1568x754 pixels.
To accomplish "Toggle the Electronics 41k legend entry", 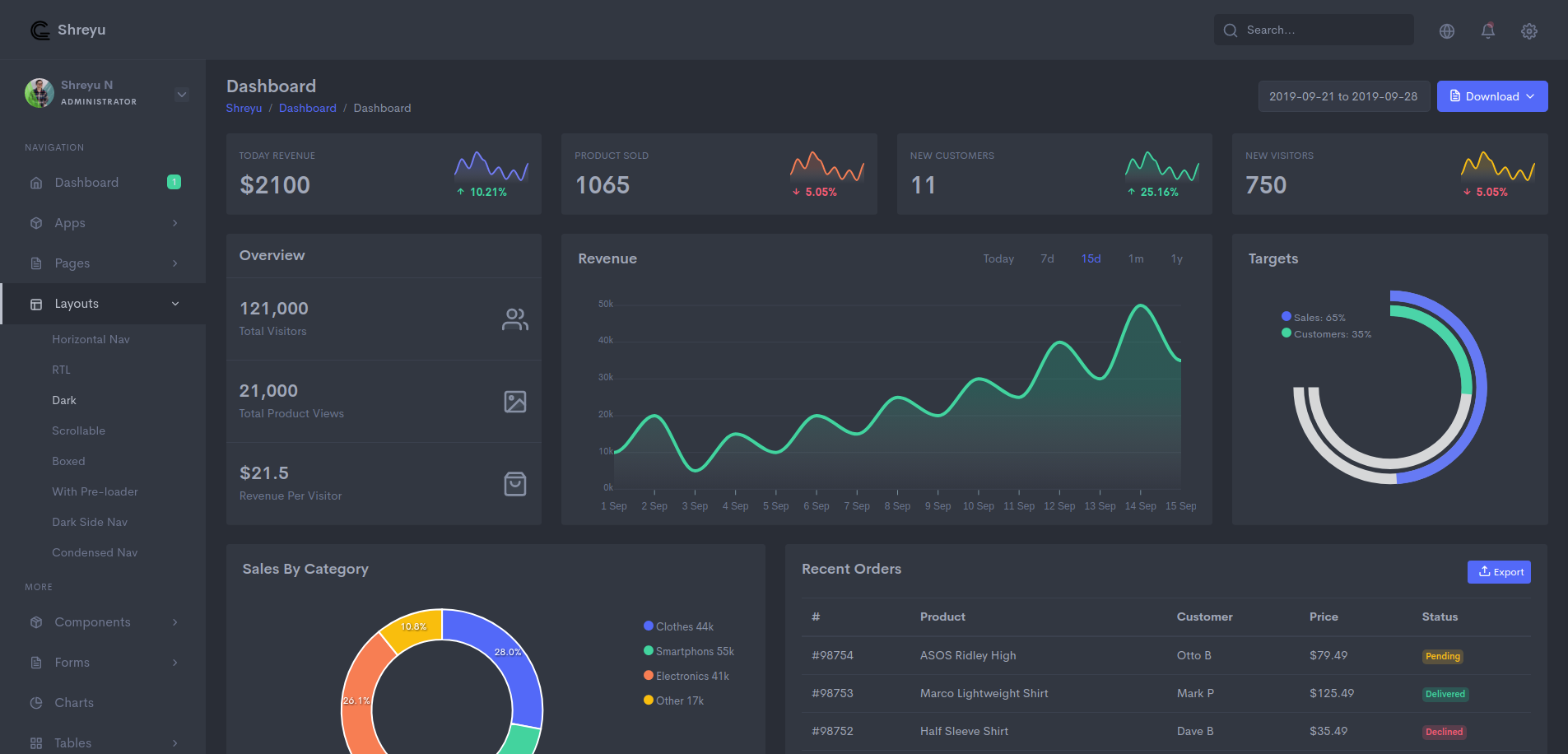I will click(686, 676).
